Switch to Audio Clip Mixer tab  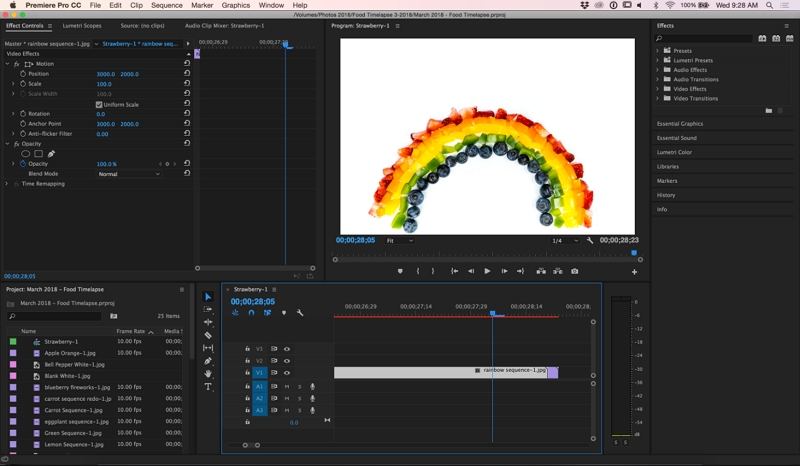tap(224, 26)
